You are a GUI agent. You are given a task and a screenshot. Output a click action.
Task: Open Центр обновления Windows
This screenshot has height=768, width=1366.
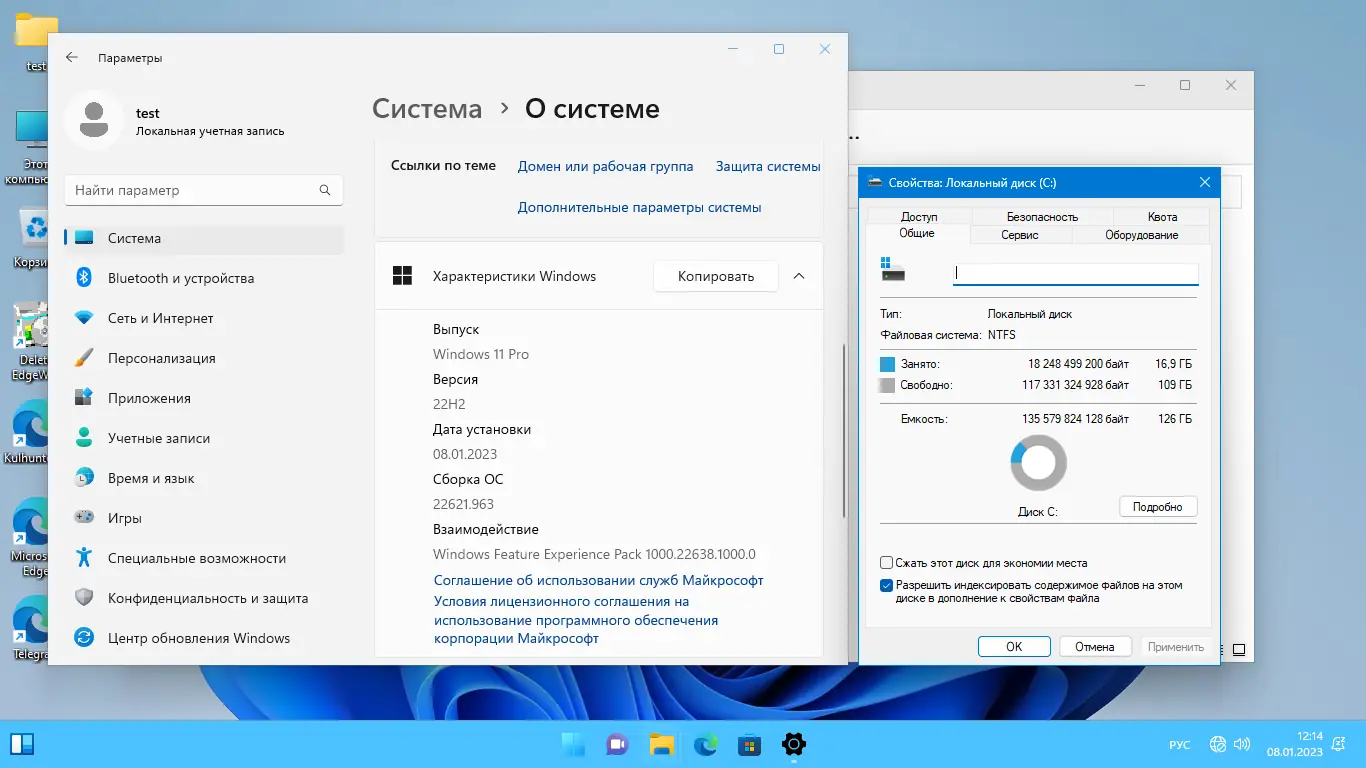coord(197,638)
